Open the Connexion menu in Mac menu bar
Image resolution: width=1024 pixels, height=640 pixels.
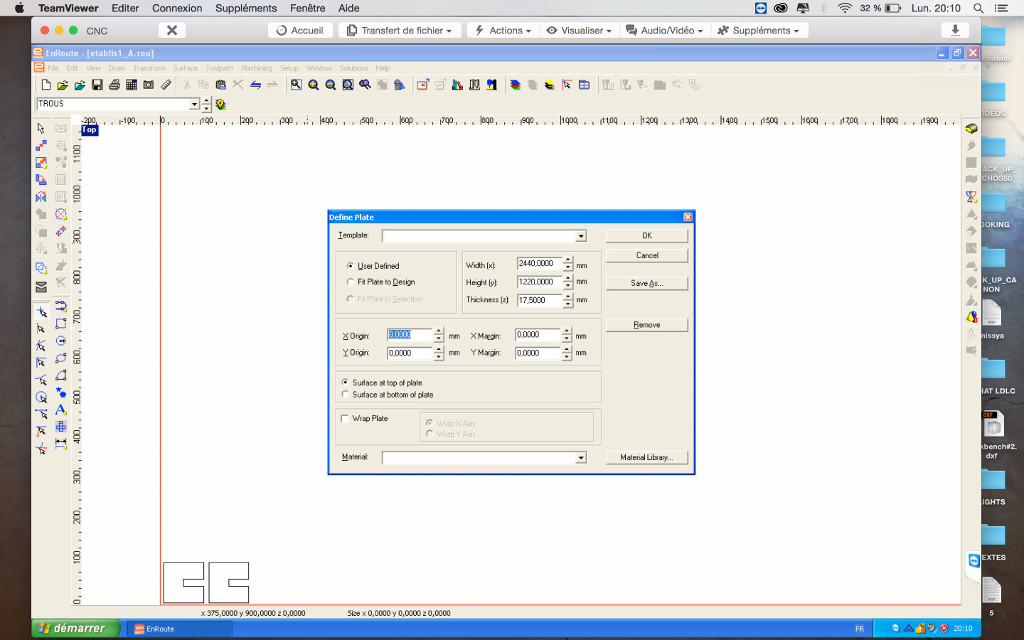177,8
